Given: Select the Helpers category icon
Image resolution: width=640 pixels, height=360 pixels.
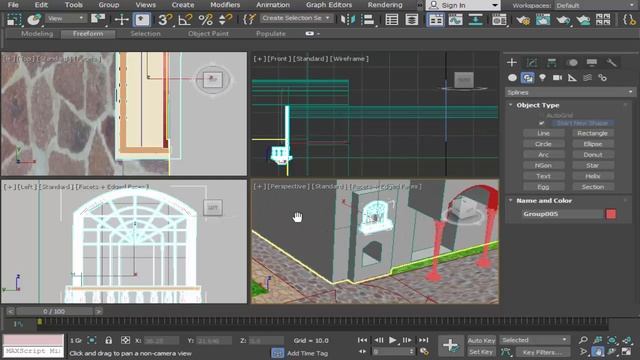Looking at the screenshot, I should 572,78.
